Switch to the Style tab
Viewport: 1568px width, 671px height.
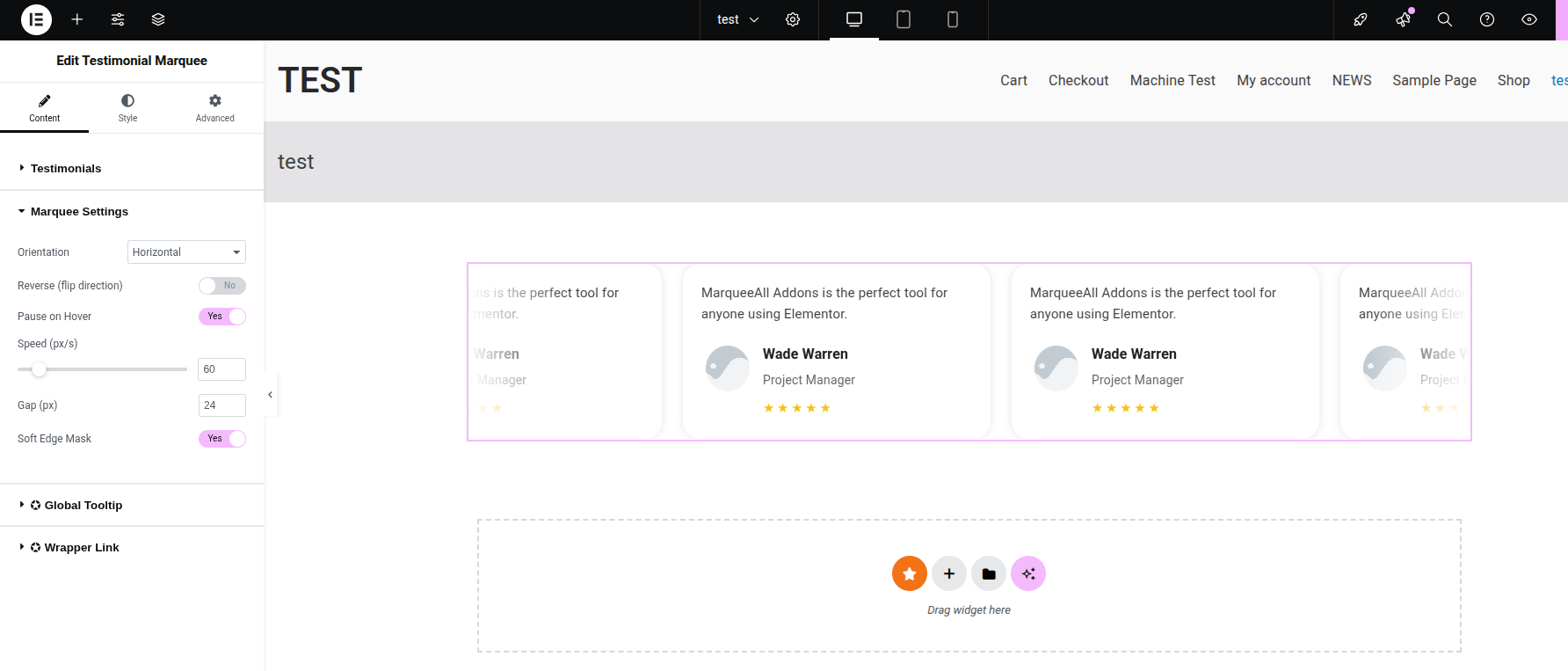127,107
